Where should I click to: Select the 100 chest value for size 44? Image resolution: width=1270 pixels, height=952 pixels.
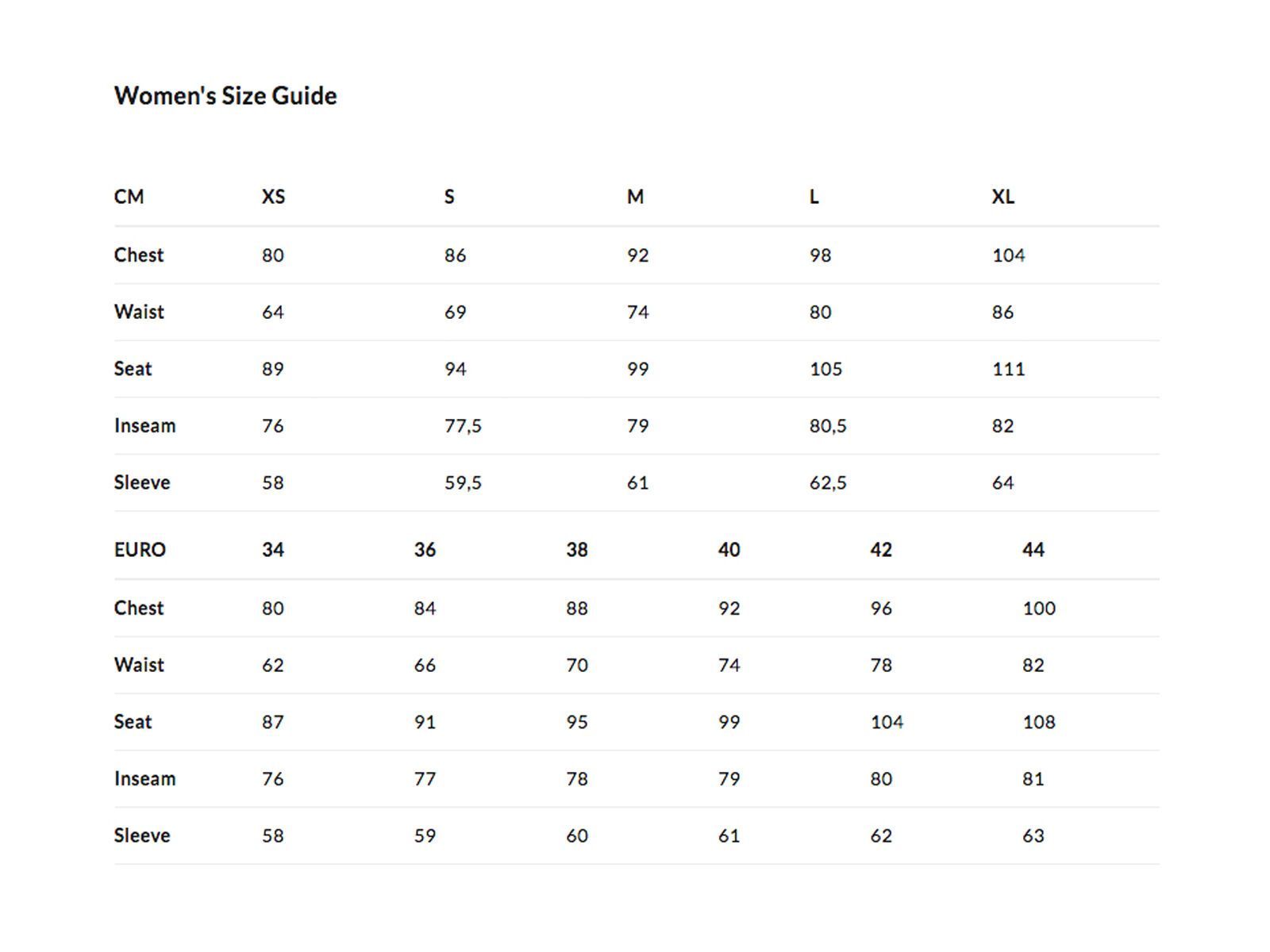click(1039, 608)
